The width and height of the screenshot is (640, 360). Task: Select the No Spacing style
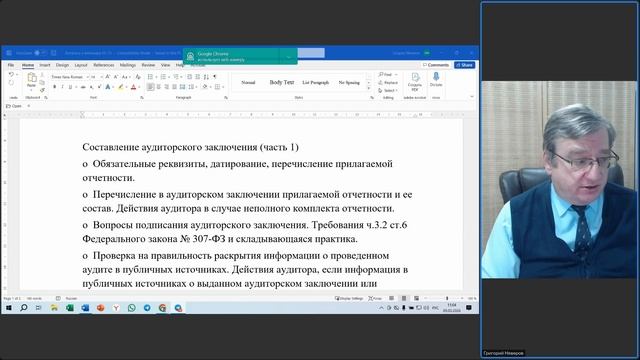349,82
